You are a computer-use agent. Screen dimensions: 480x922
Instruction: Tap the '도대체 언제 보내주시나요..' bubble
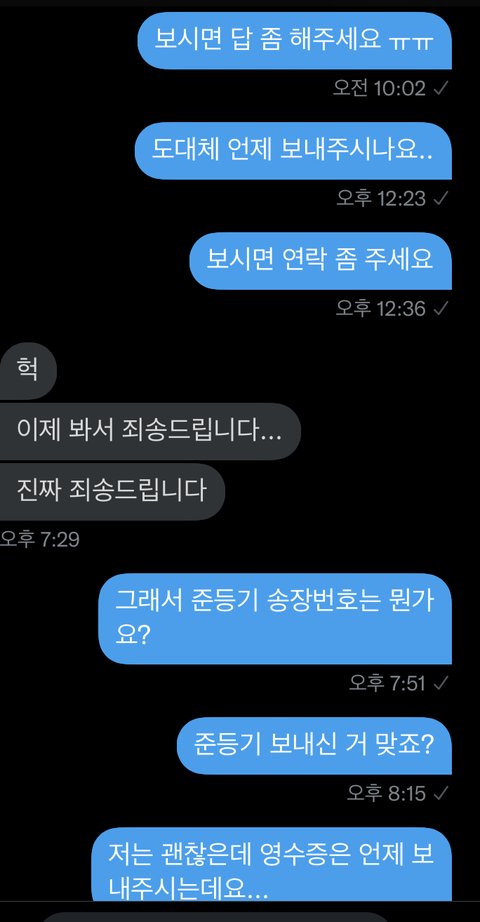(294, 151)
